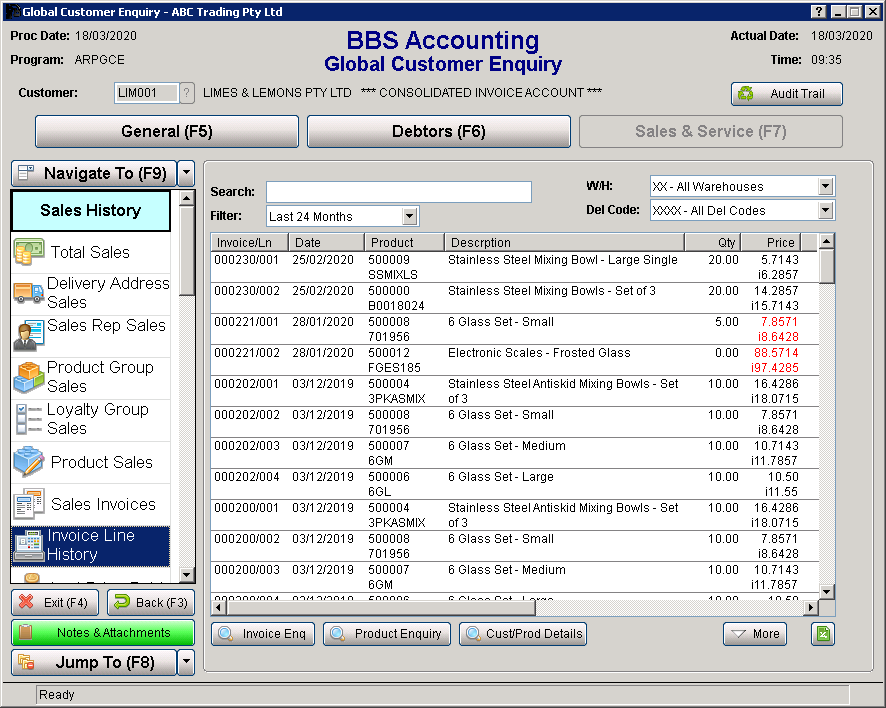
Task: Expand the Del Code dropdown
Action: click(822, 210)
